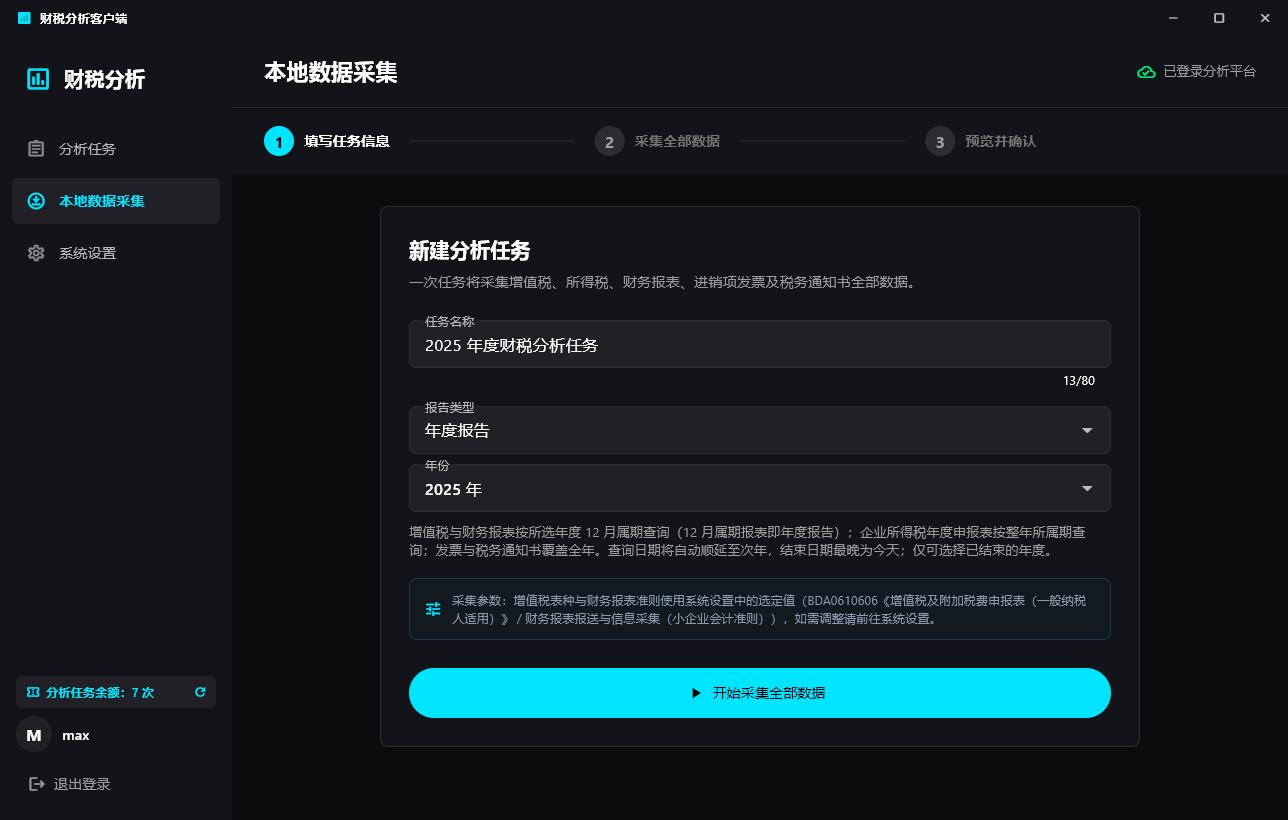The height and width of the screenshot is (820, 1288).
Task: Click the 本地数据采集 page title
Action: [330, 72]
